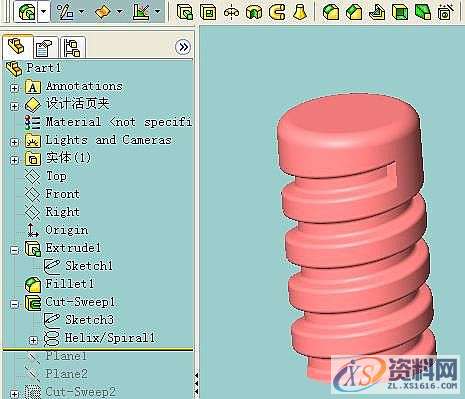Expand the Annotations folder
The height and width of the screenshot is (399, 465).
point(14,88)
